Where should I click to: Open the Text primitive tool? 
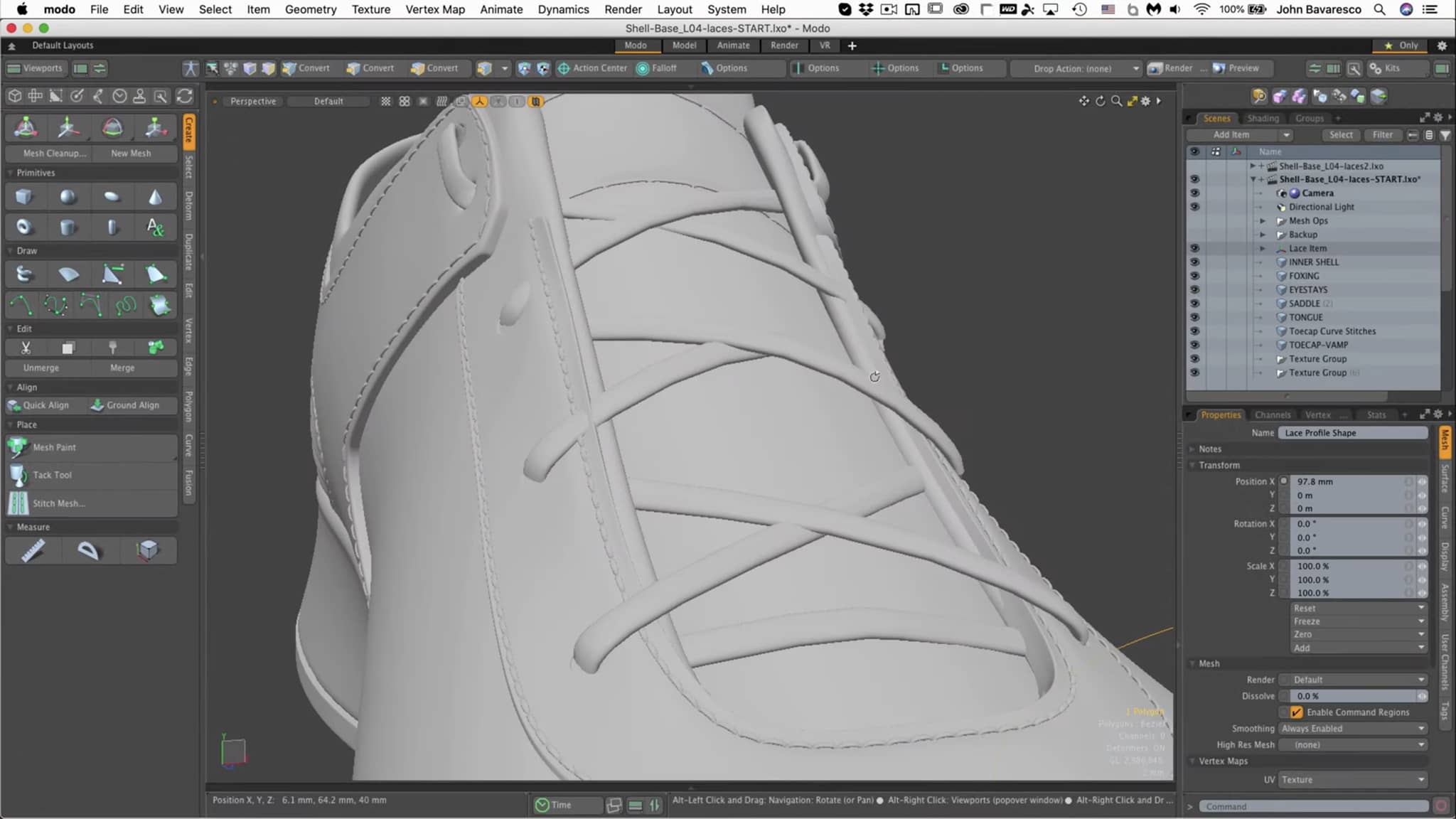[x=155, y=227]
